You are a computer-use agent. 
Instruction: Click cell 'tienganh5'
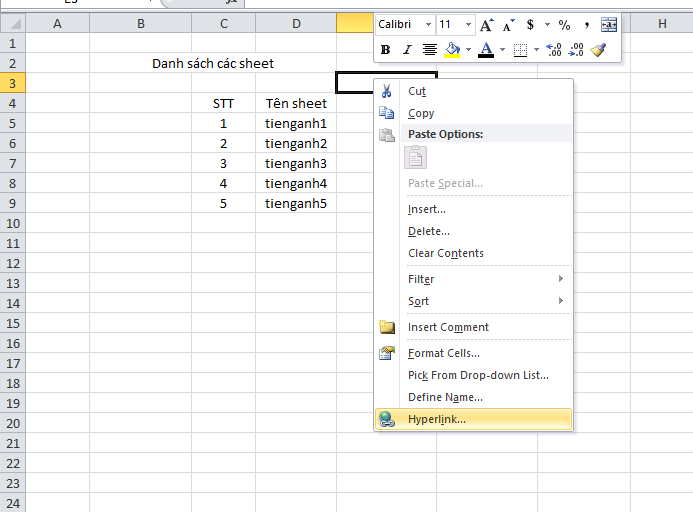coord(296,203)
